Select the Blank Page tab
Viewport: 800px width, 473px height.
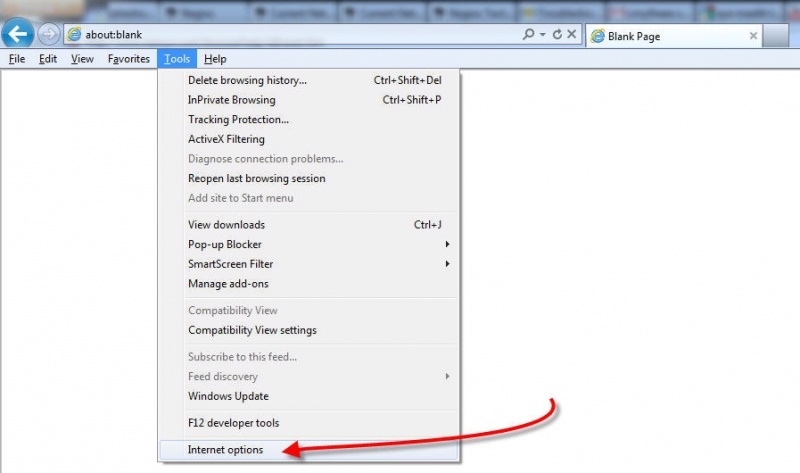pos(674,36)
